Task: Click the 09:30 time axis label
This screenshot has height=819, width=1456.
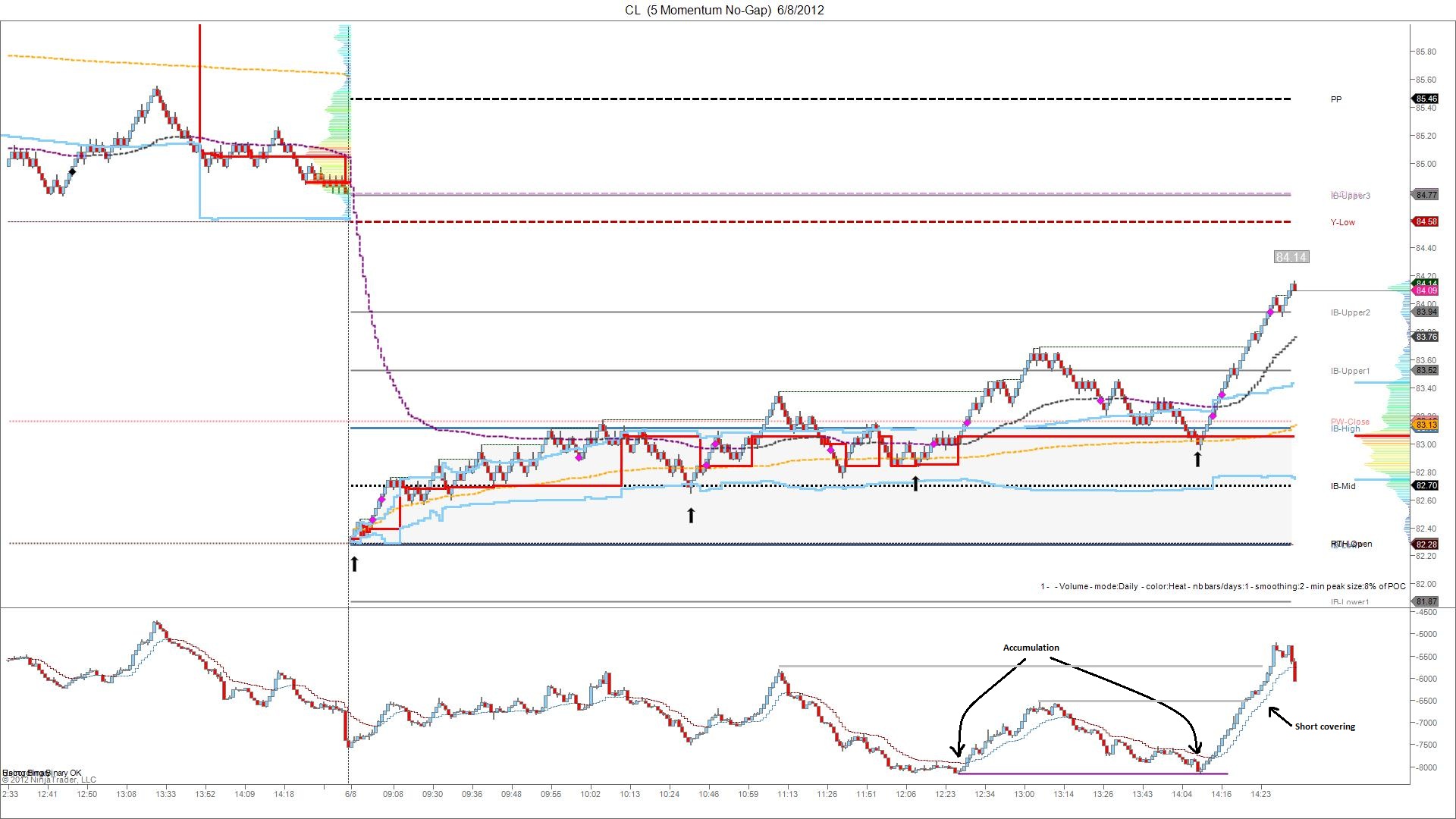Action: (x=432, y=794)
